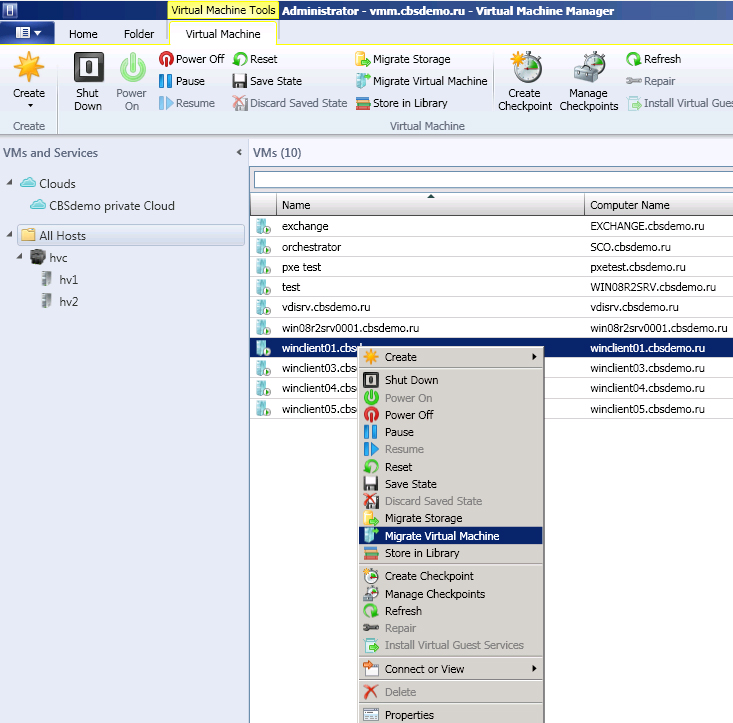Viewport: 733px width, 723px height.
Task: Choose Save State from context menu
Action: point(451,484)
